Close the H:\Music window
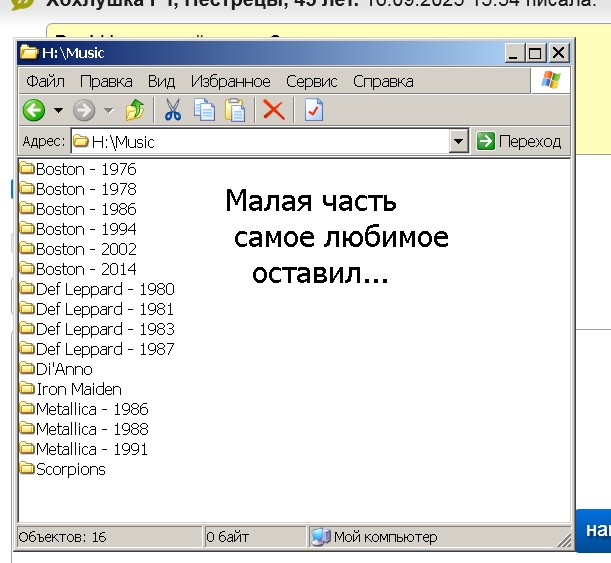 pyautogui.click(x=559, y=53)
